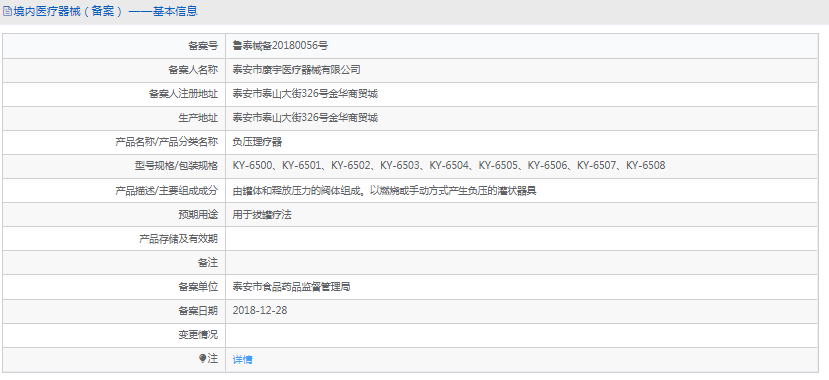Select the filing date 2018-12-28

(260, 310)
